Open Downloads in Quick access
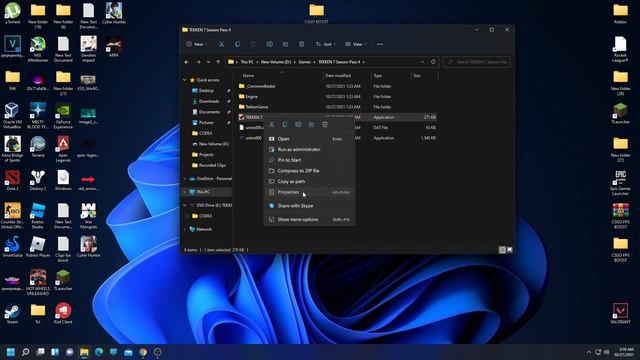Viewport: 640px width, 360px height. tap(209, 101)
